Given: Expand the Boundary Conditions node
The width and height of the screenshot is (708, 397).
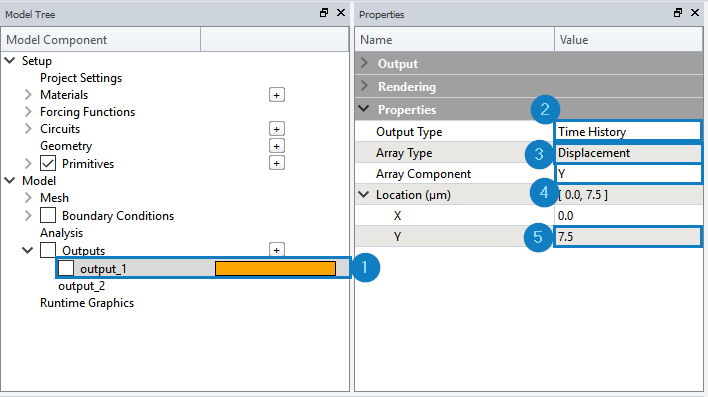Looking at the screenshot, I should click(28, 215).
